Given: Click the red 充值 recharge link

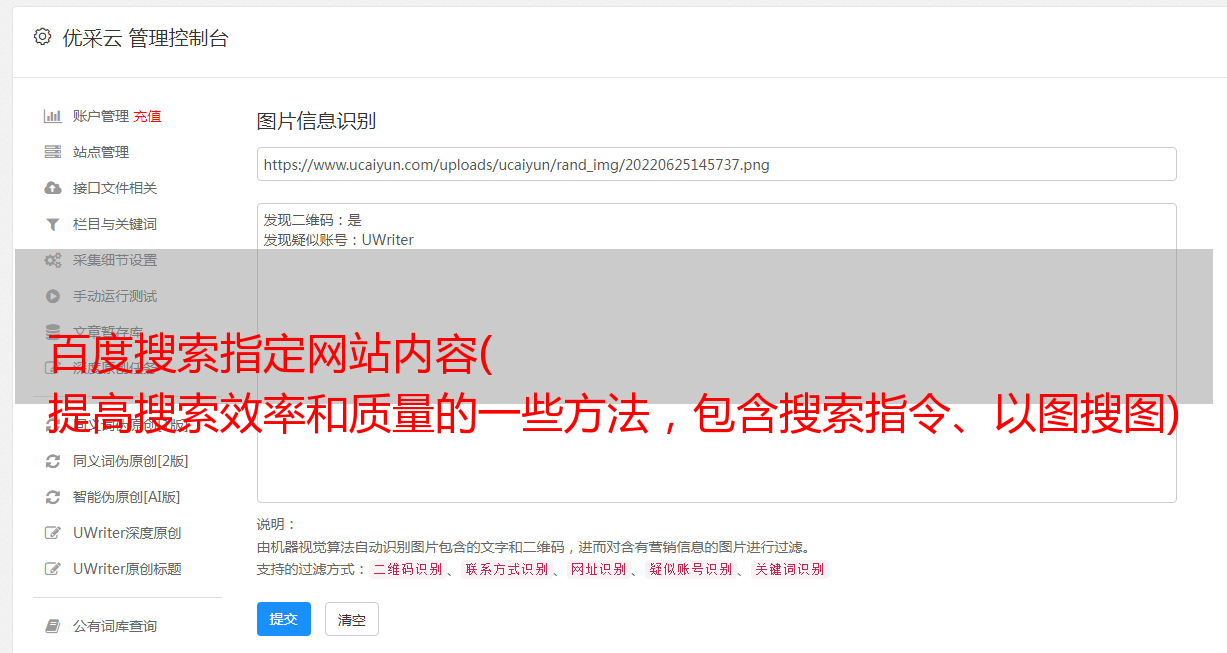Looking at the screenshot, I should point(147,116).
